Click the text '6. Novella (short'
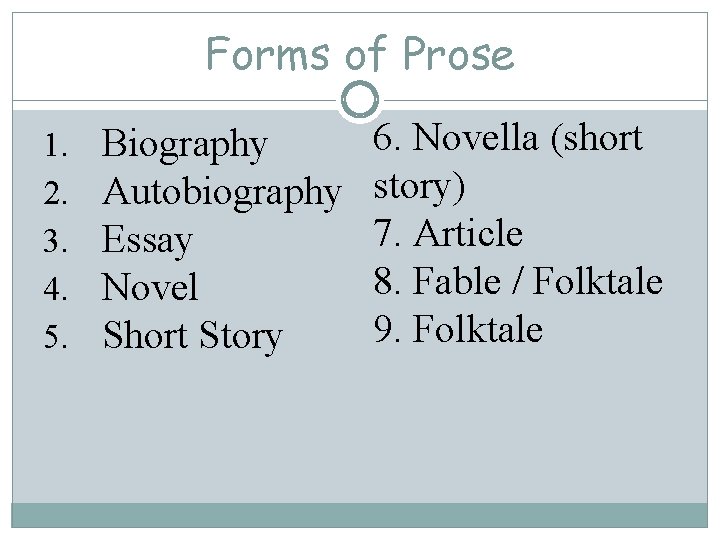 pos(508,139)
